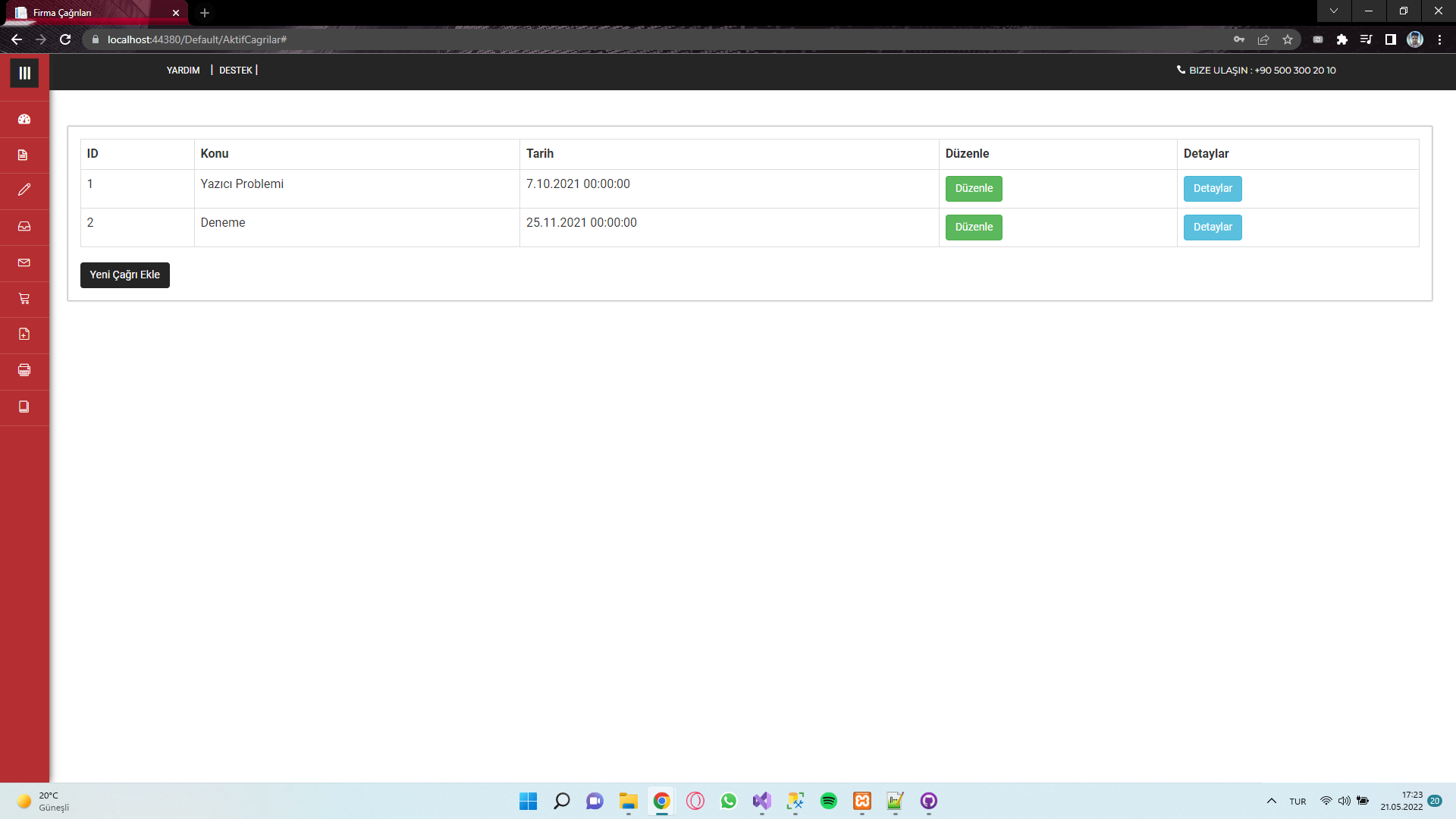The width and height of the screenshot is (1456, 819).
Task: Select the pencil edit sidebar icon
Action: point(24,190)
